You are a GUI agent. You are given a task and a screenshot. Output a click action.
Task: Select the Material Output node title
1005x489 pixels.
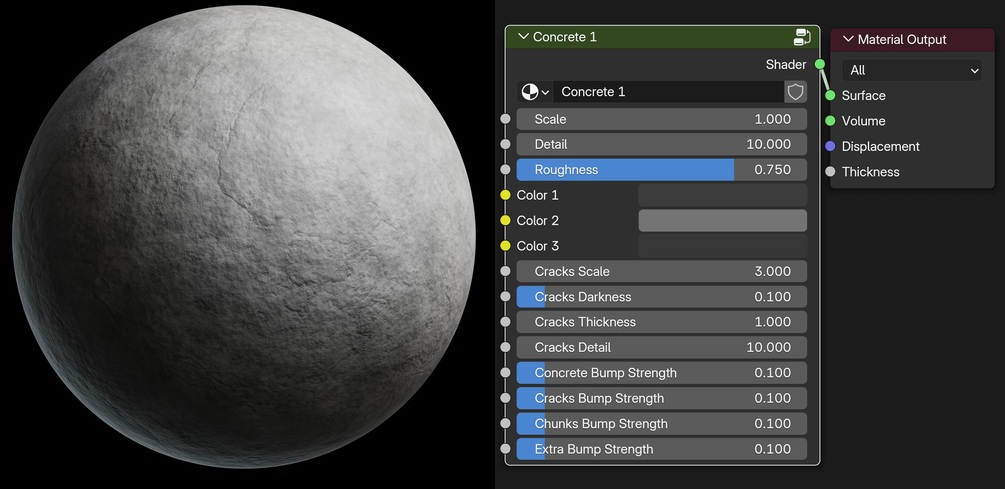click(x=902, y=40)
